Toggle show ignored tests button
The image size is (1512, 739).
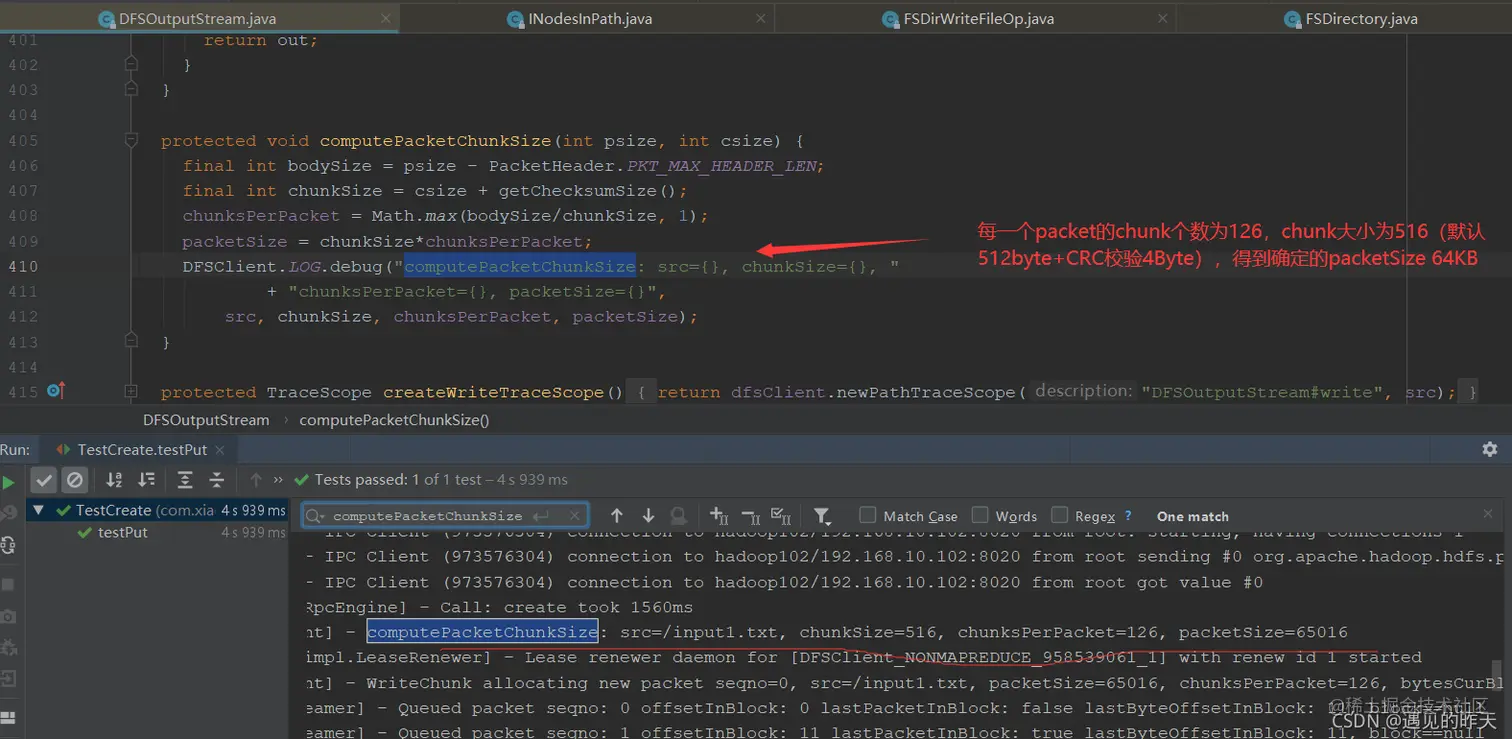click(74, 480)
